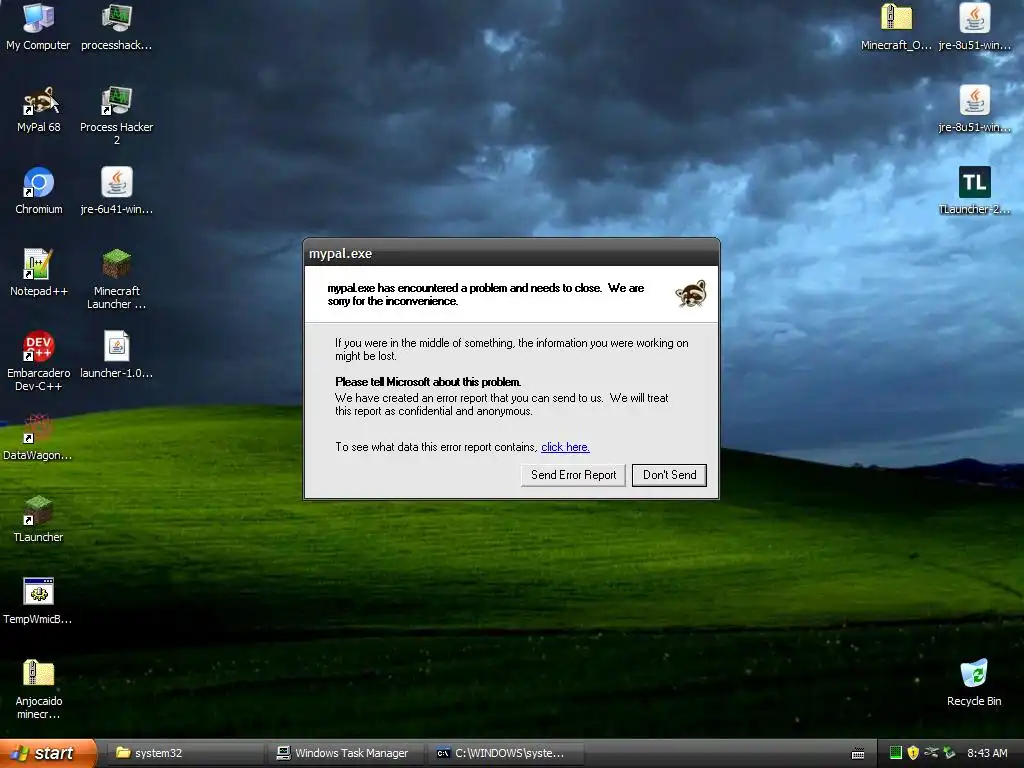This screenshot has width=1024, height=768.
Task: Select the My Computer desktop icon
Action: pyautogui.click(x=38, y=27)
